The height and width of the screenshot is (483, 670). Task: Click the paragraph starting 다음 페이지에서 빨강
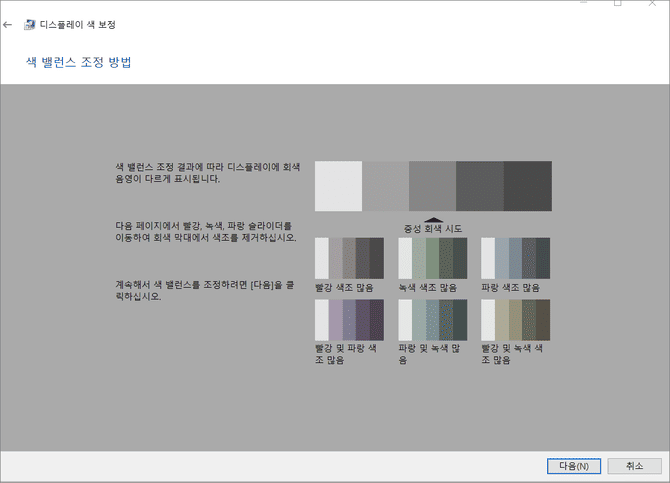point(206,232)
